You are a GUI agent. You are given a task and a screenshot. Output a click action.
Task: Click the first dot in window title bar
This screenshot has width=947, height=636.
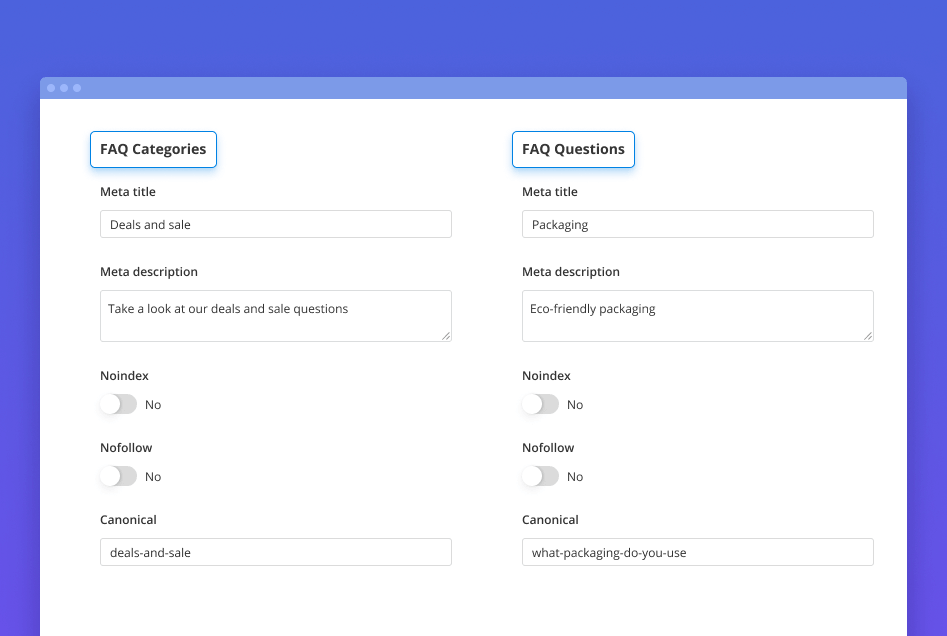point(52,88)
